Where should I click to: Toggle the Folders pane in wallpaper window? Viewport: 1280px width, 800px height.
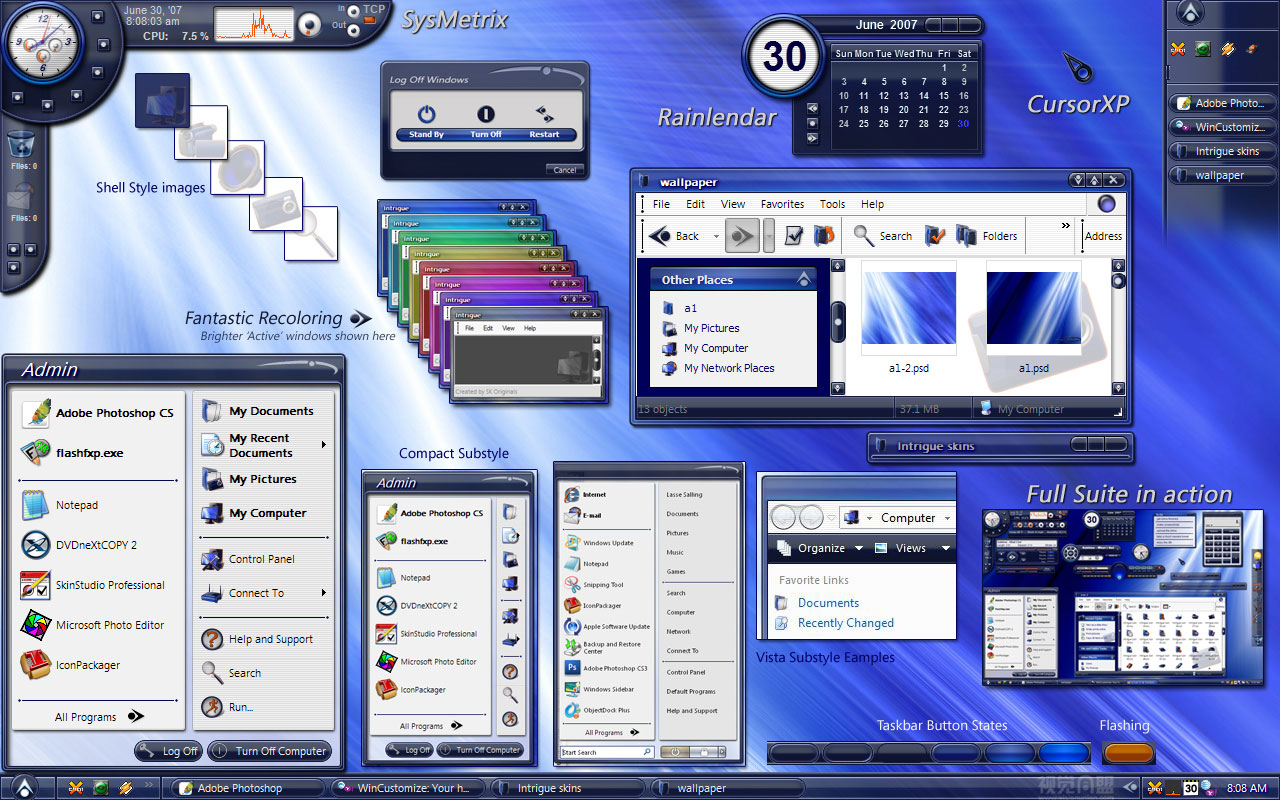(x=987, y=236)
